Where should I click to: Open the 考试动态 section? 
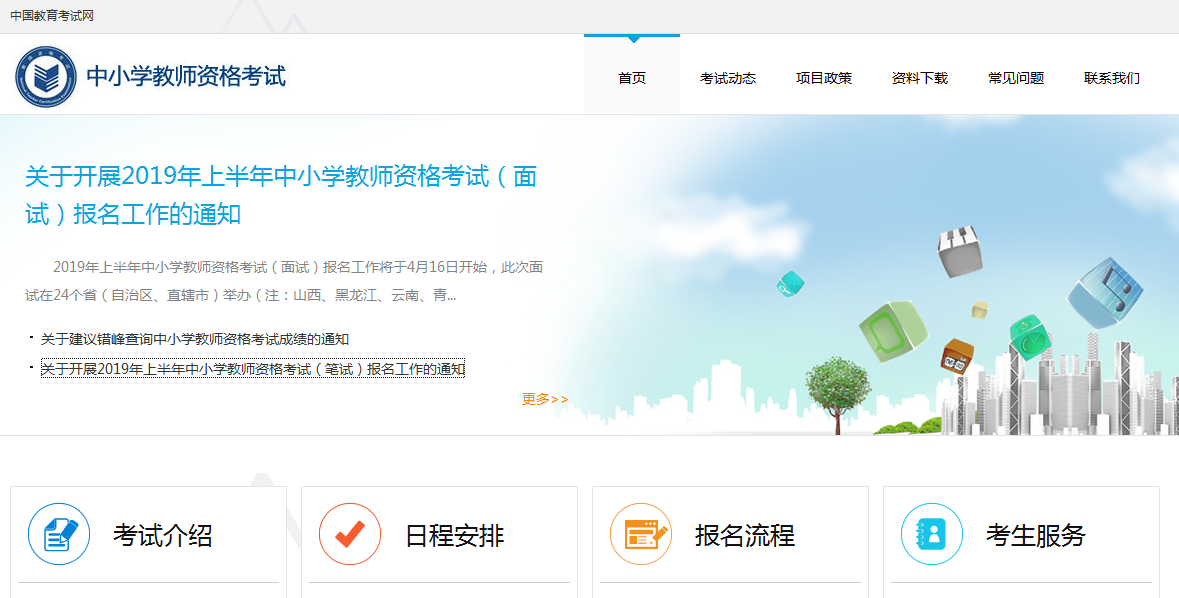[x=729, y=78]
